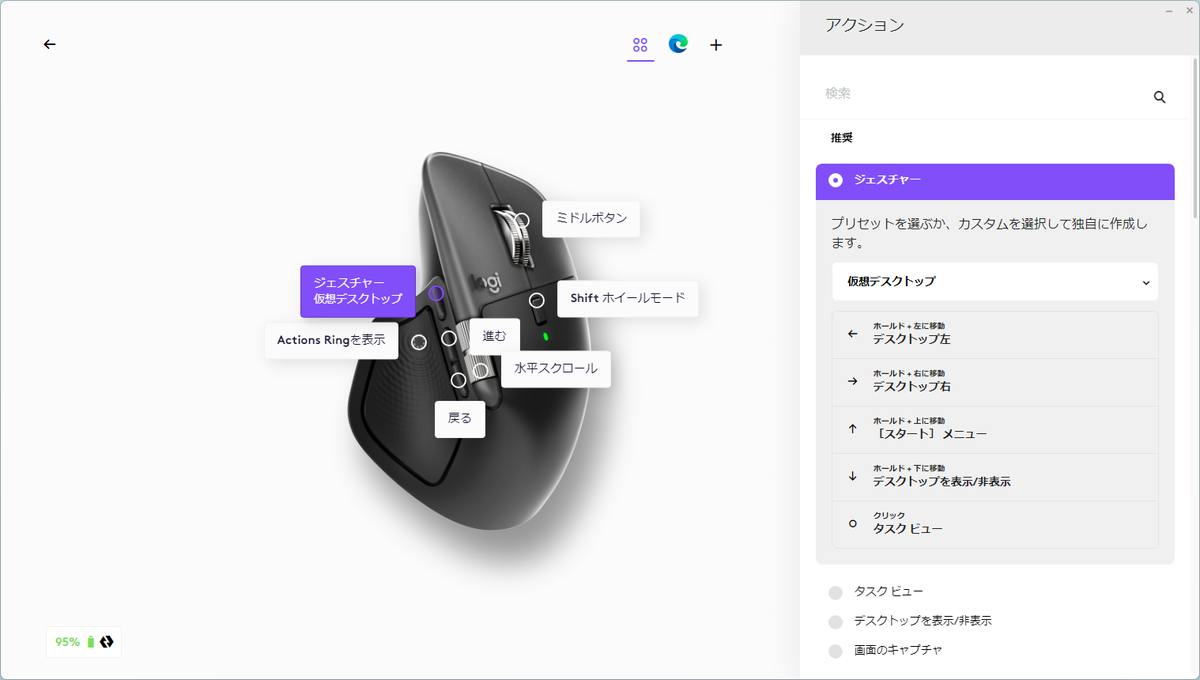1200x680 pixels.
Task: Select the middle button wheel marker
Action: point(521,220)
